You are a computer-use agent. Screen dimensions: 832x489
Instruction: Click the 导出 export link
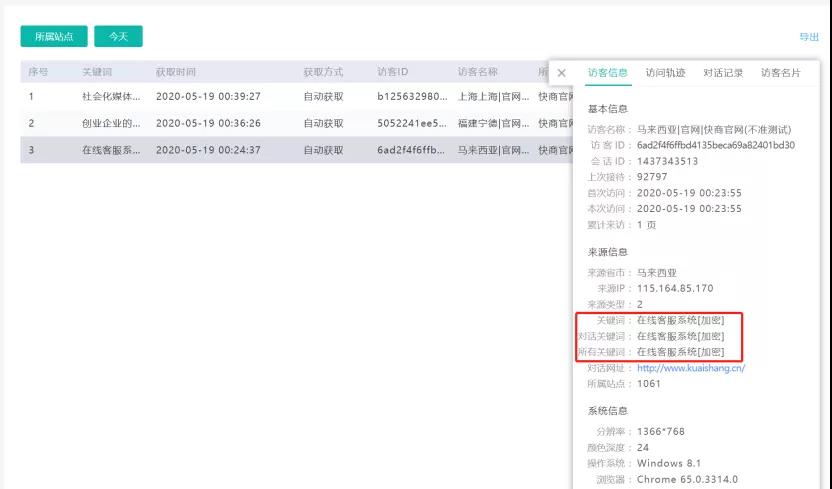coord(808,37)
